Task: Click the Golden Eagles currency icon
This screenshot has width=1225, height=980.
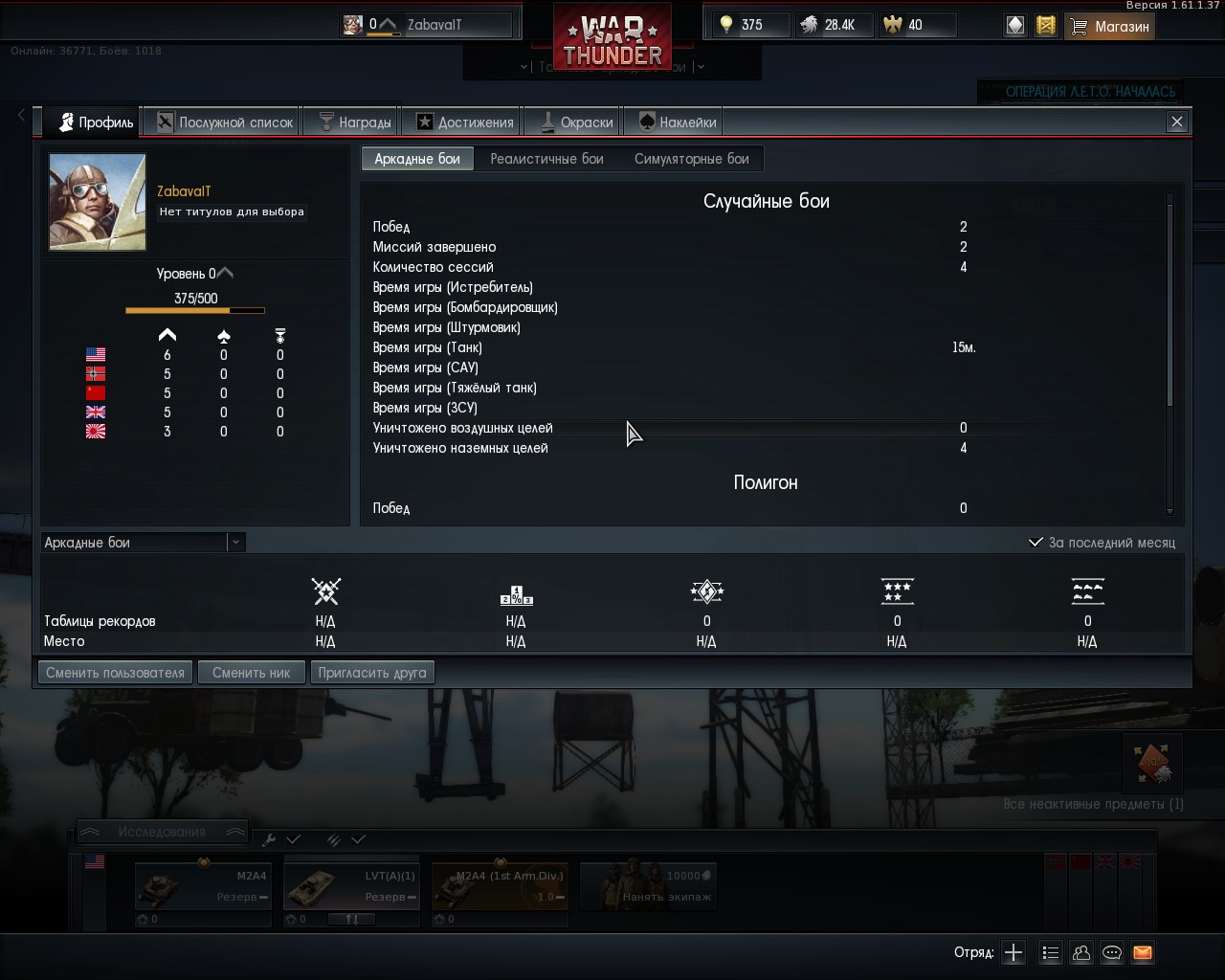Action: tap(893, 25)
